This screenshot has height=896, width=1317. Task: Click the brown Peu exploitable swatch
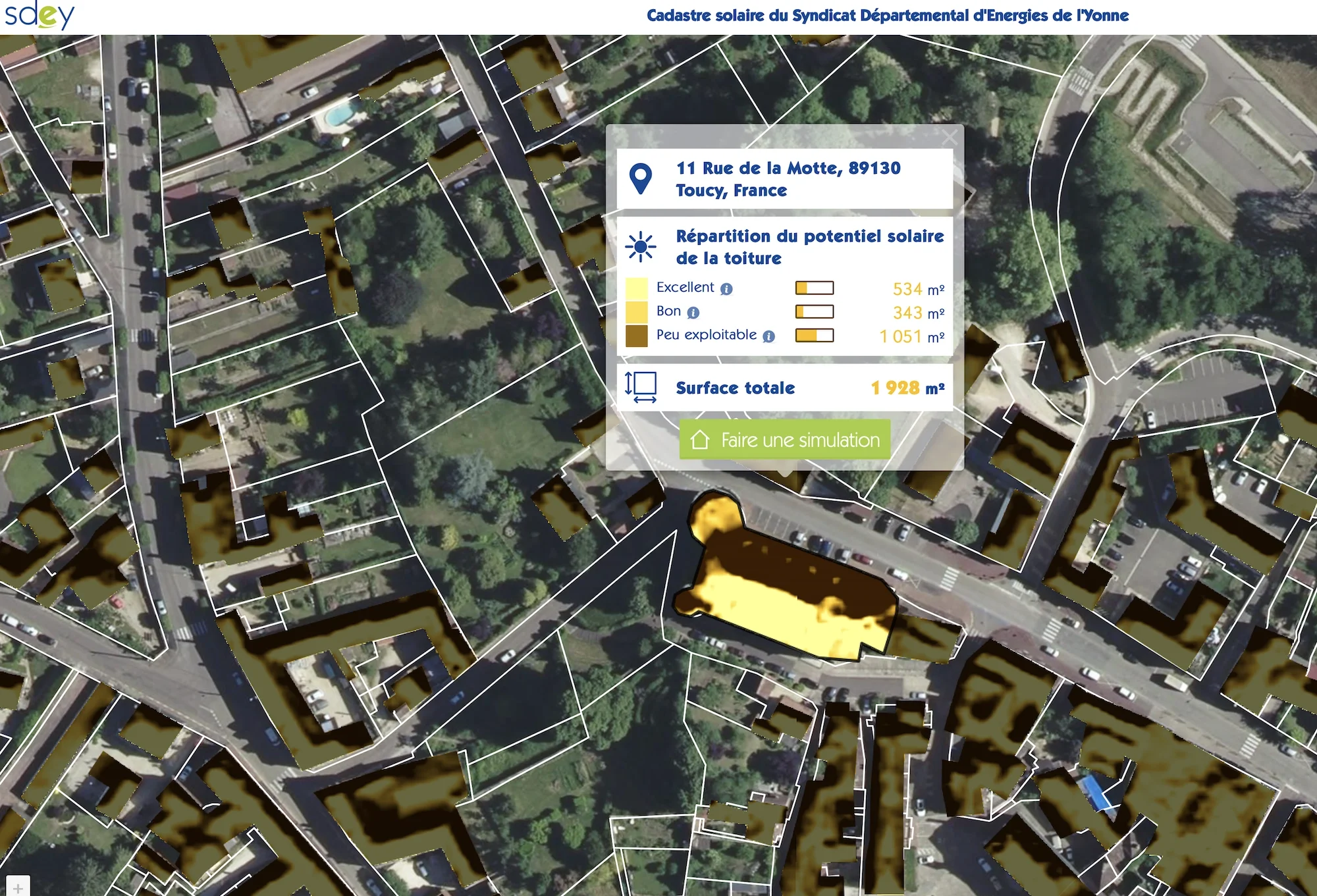click(x=636, y=336)
